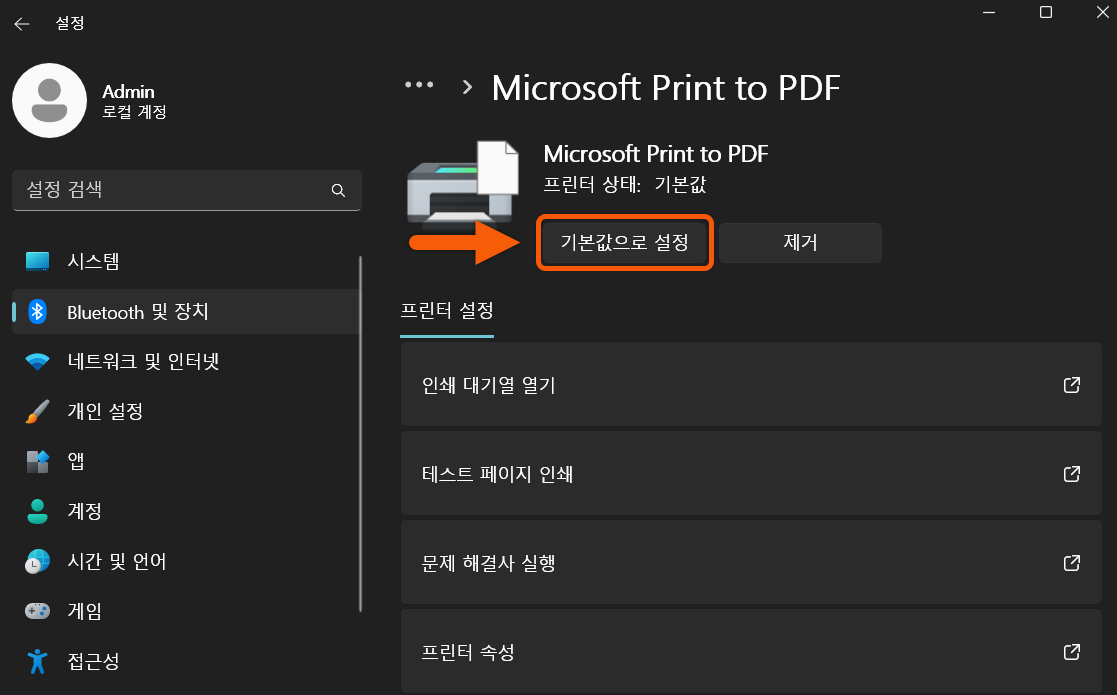Click the 시스템 monitor icon

[x=37, y=261]
